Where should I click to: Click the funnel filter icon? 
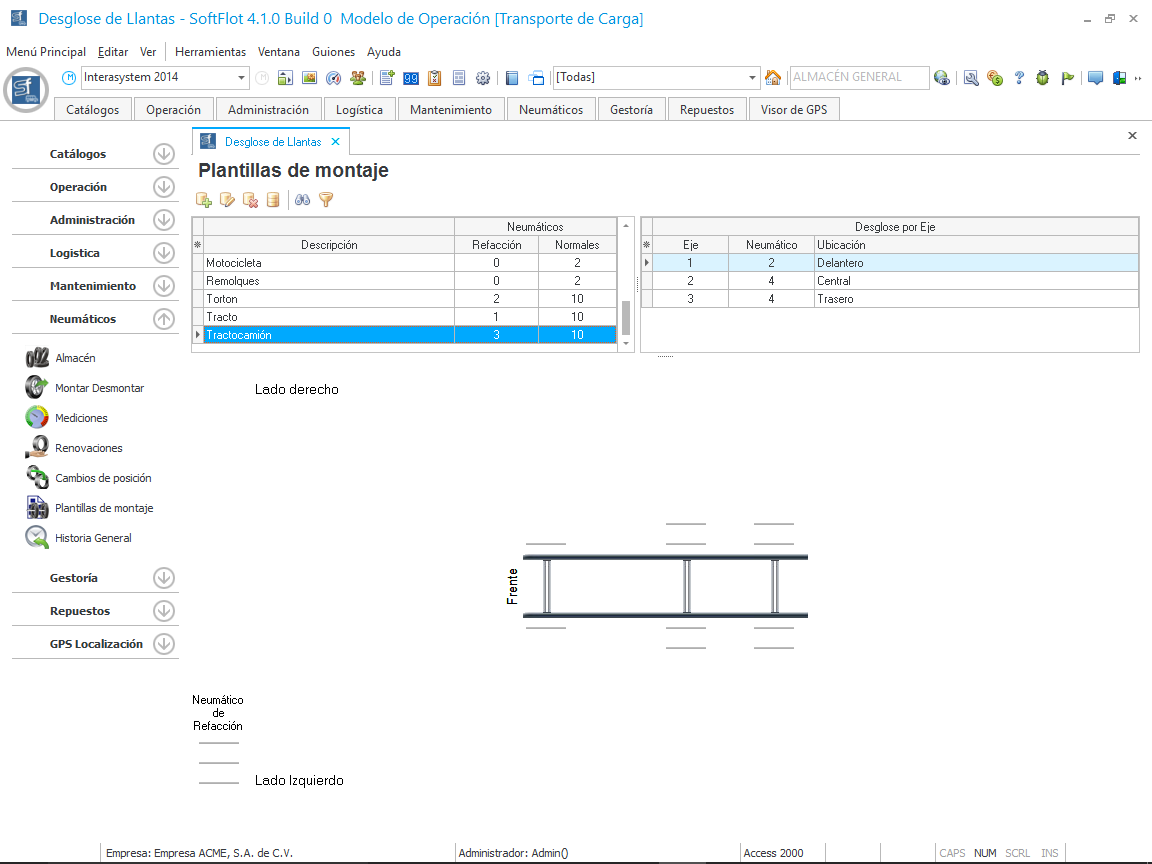coord(325,200)
